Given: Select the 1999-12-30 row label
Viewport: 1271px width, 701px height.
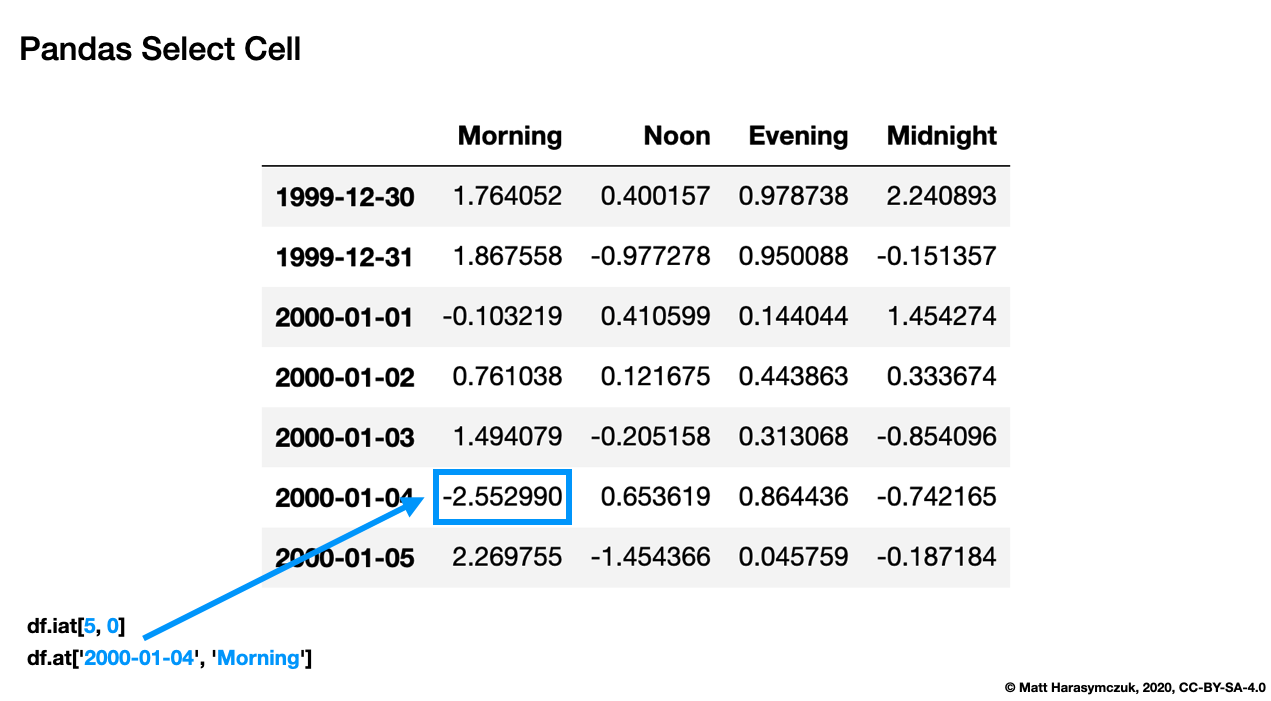Looking at the screenshot, I should [345, 196].
